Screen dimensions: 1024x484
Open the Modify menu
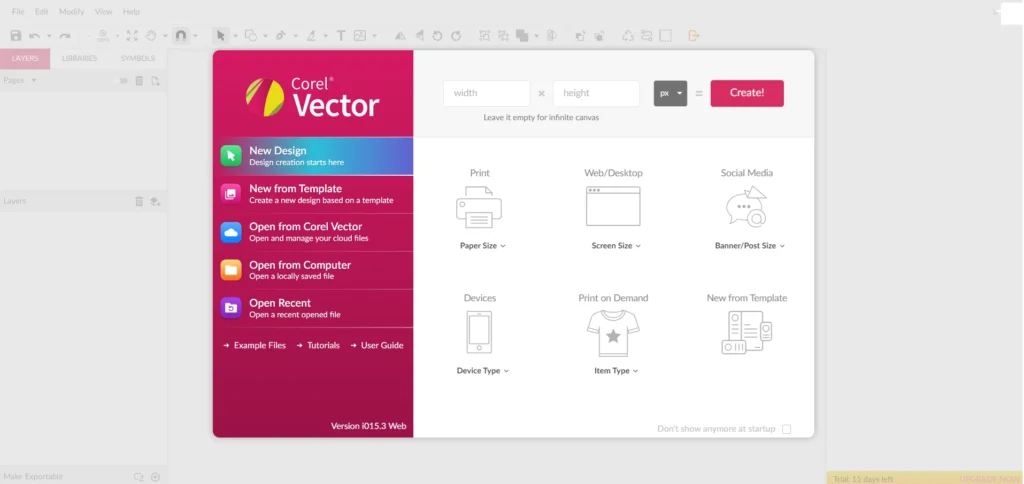tap(72, 12)
